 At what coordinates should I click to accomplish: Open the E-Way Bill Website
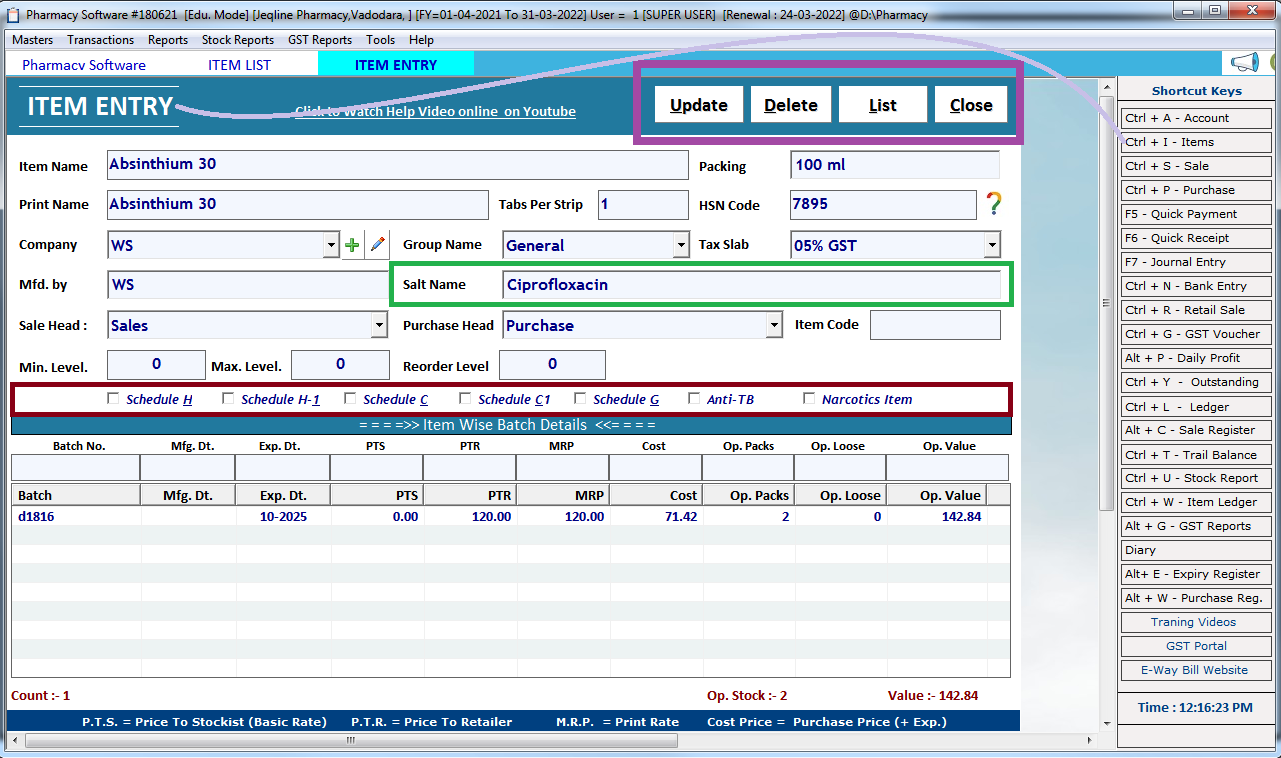click(1195, 669)
